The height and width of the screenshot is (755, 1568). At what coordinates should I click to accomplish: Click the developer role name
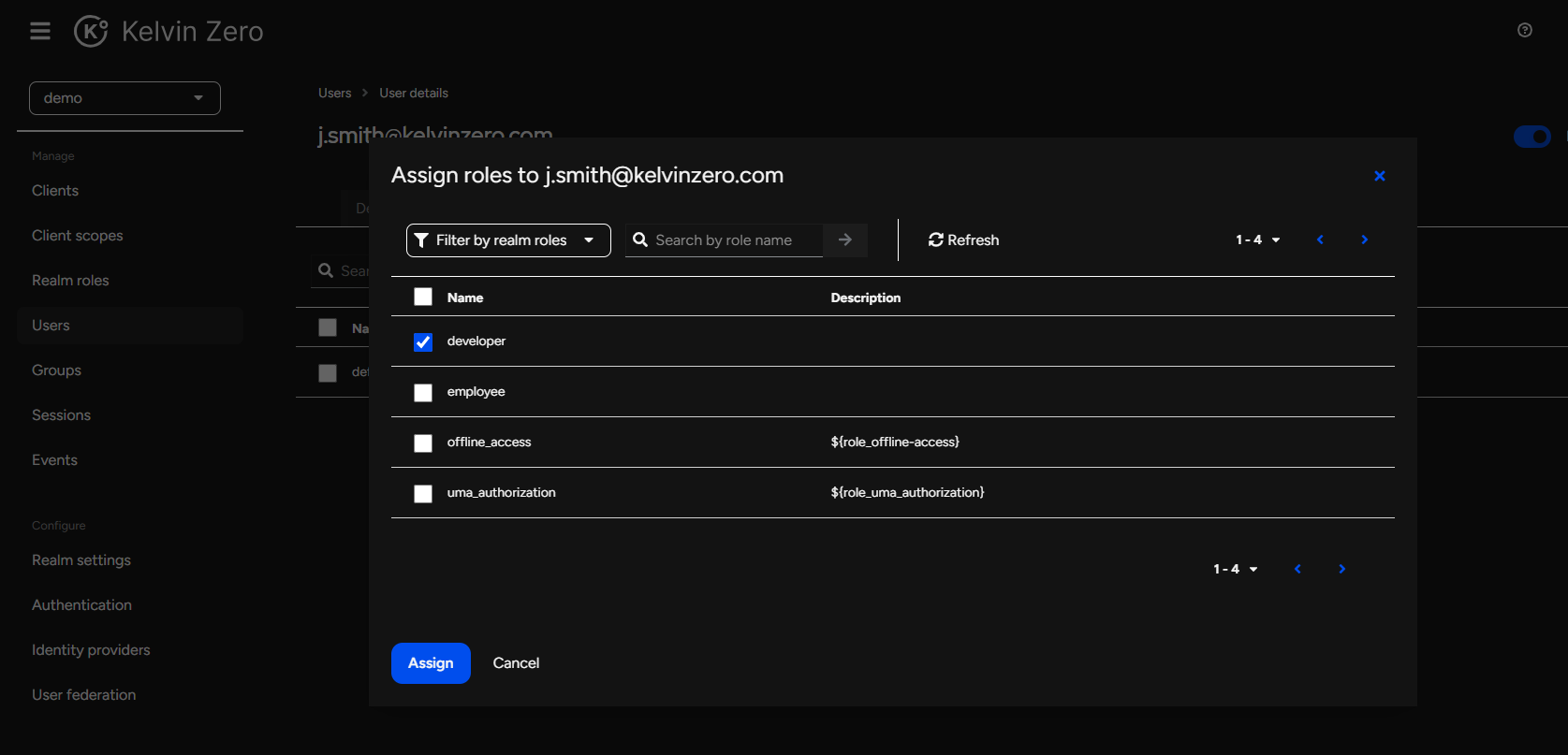coord(476,341)
